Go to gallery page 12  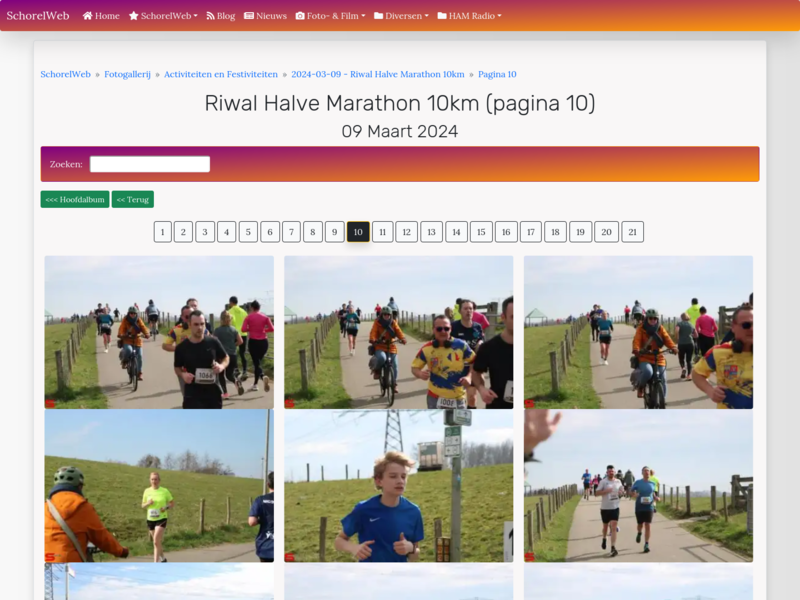[407, 232]
